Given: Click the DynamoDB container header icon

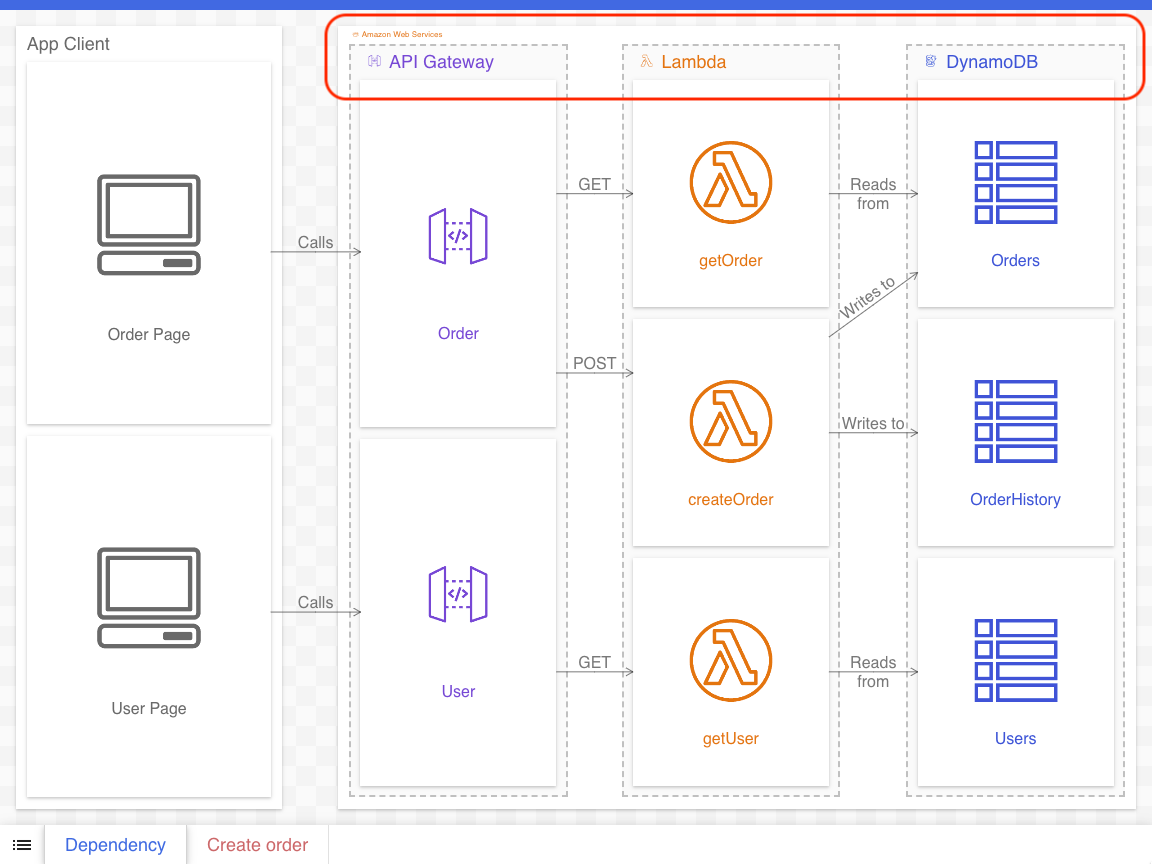Looking at the screenshot, I should pos(929,61).
